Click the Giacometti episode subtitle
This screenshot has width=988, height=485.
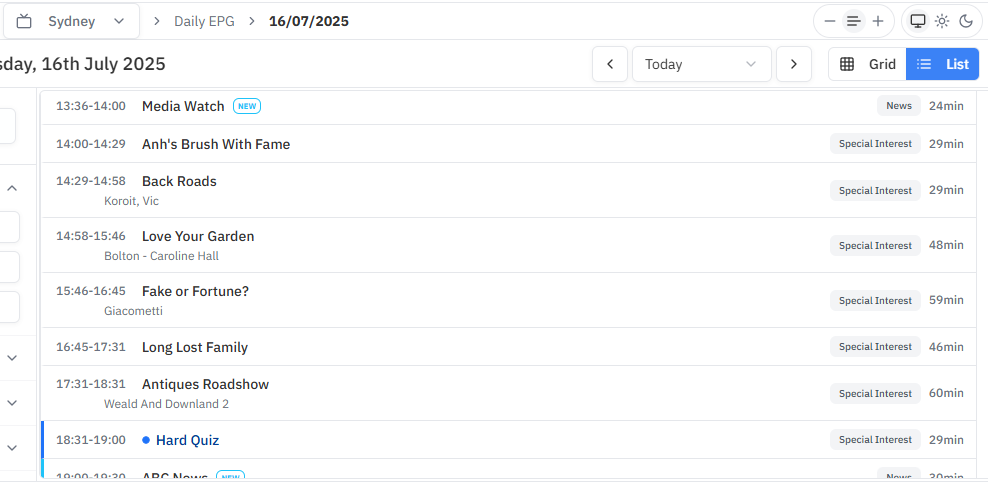point(133,311)
